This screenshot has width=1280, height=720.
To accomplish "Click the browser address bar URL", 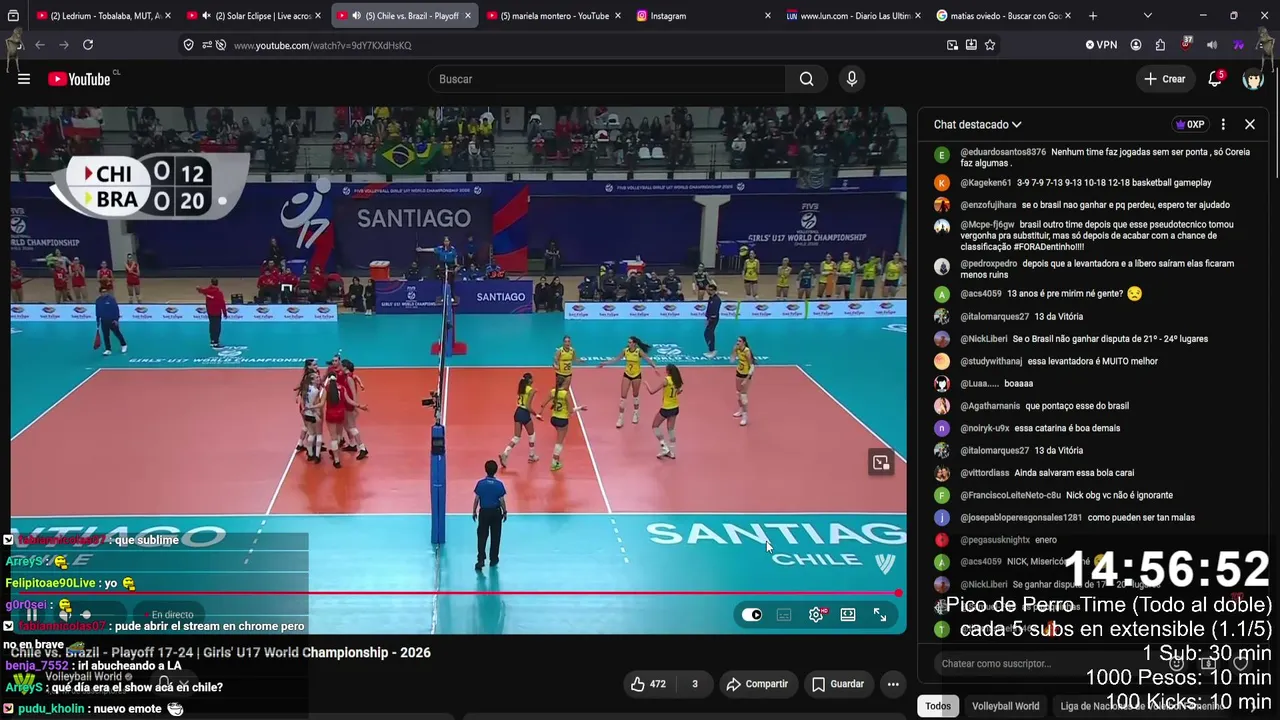I will click(323, 45).
